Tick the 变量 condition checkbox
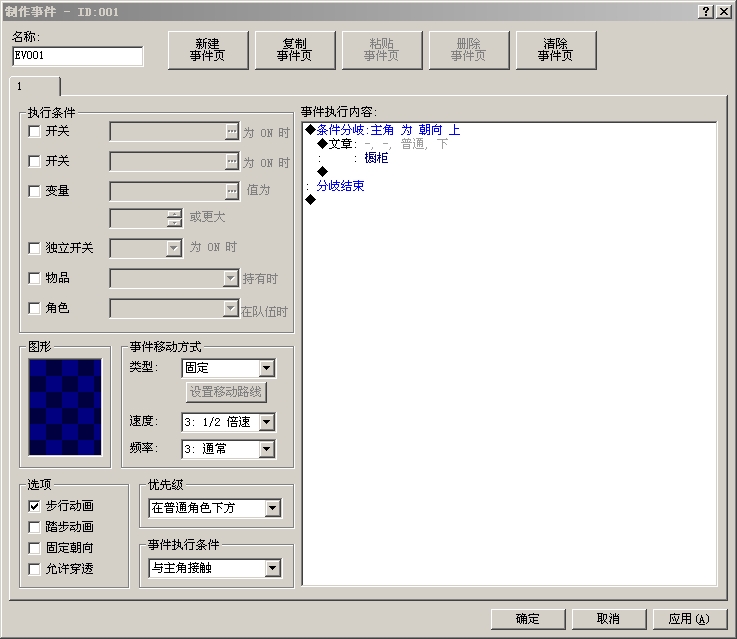The image size is (737, 639). tap(34, 191)
